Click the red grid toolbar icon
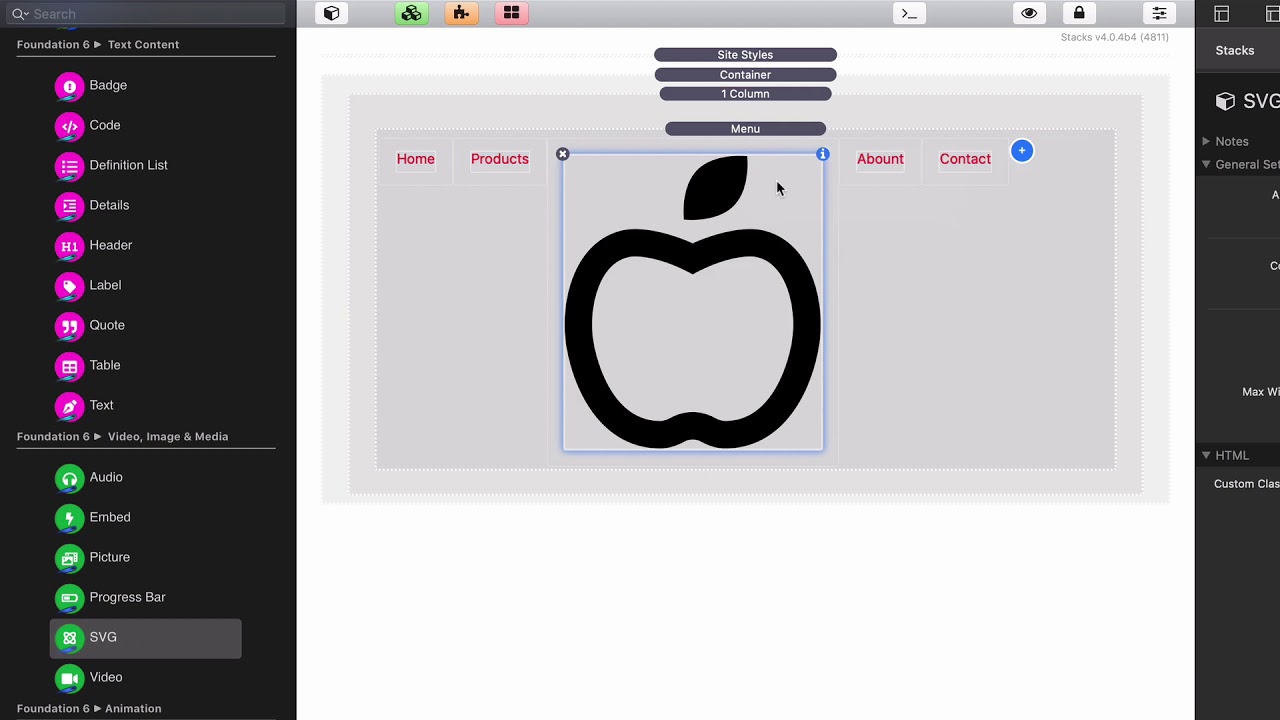1280x720 pixels. pyautogui.click(x=511, y=13)
